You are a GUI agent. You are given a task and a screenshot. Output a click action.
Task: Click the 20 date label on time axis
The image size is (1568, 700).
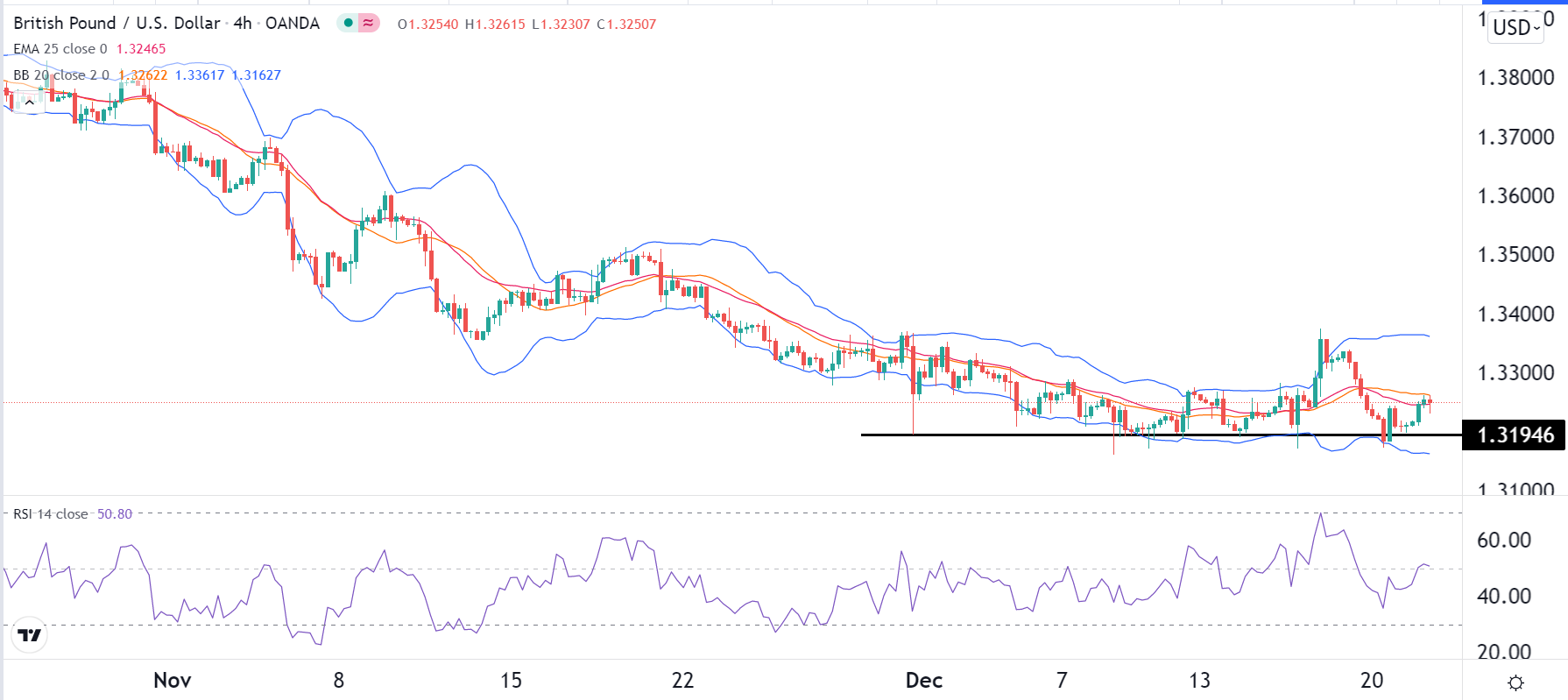(1372, 681)
